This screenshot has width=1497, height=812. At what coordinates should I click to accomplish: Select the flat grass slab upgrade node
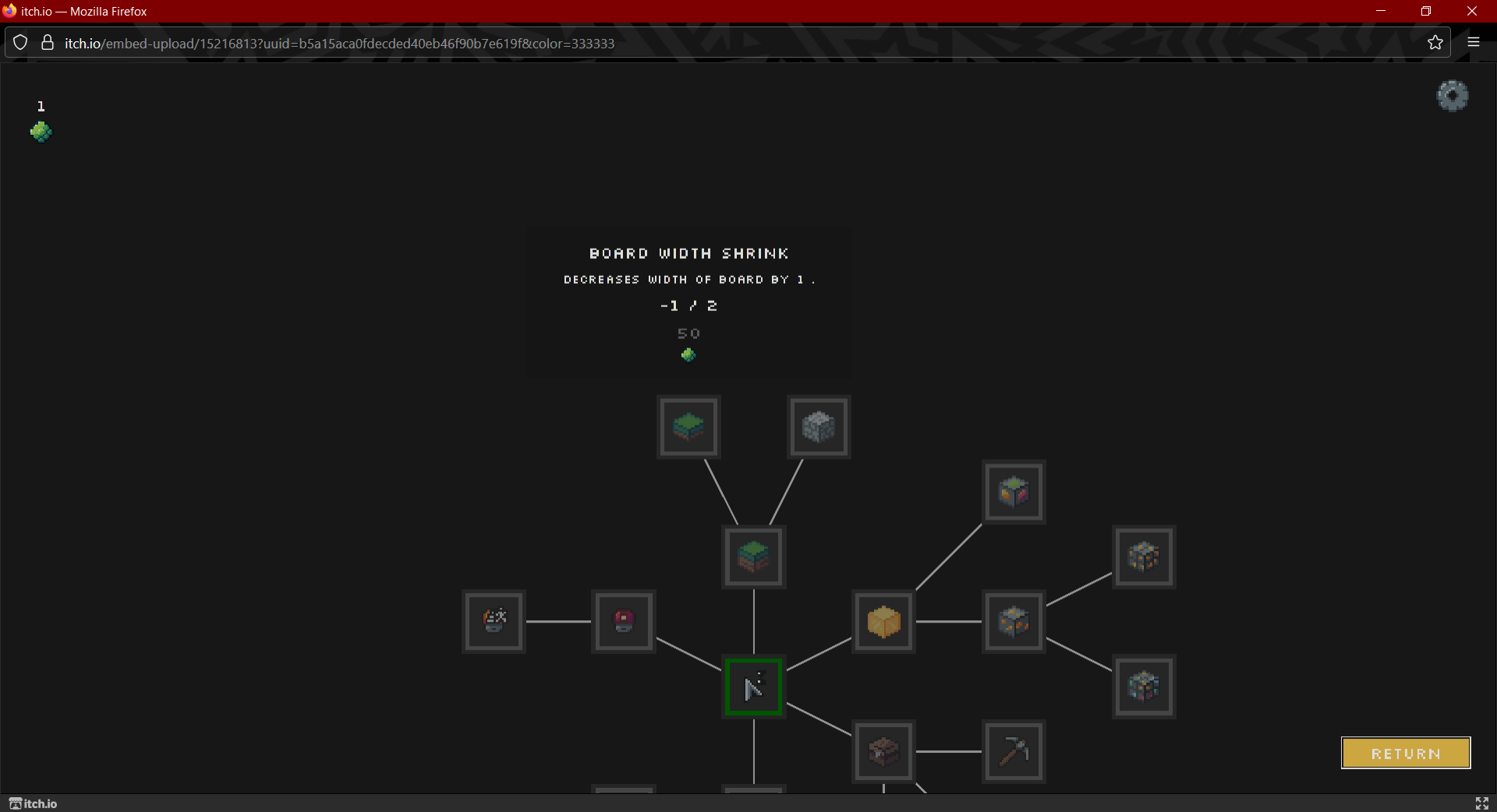pyautogui.click(x=688, y=427)
